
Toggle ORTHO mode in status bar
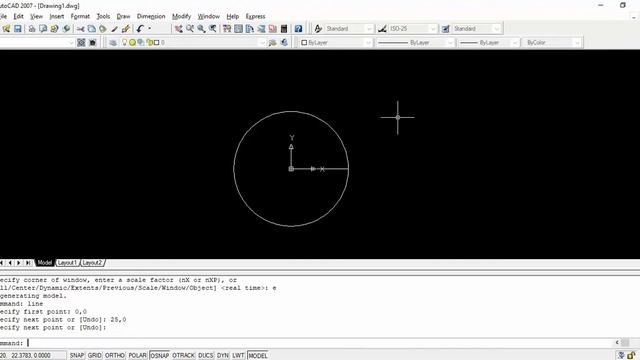point(115,356)
